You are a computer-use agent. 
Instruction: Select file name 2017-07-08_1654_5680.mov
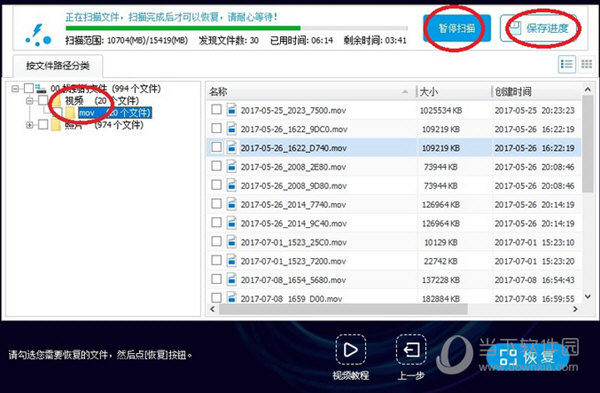point(293,280)
